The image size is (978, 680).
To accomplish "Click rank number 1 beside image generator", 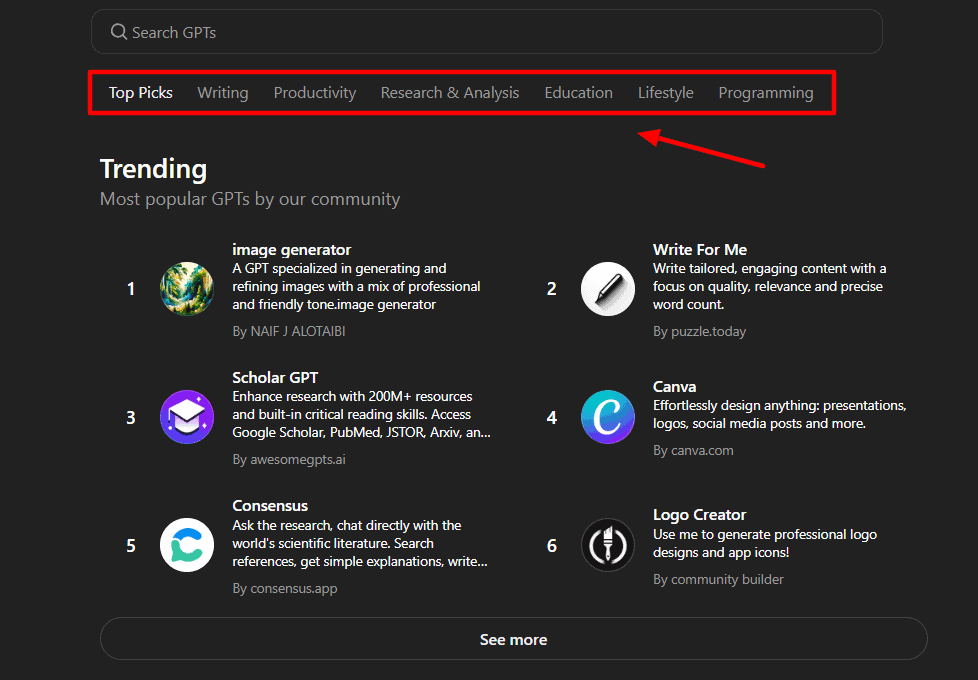I will click(131, 289).
